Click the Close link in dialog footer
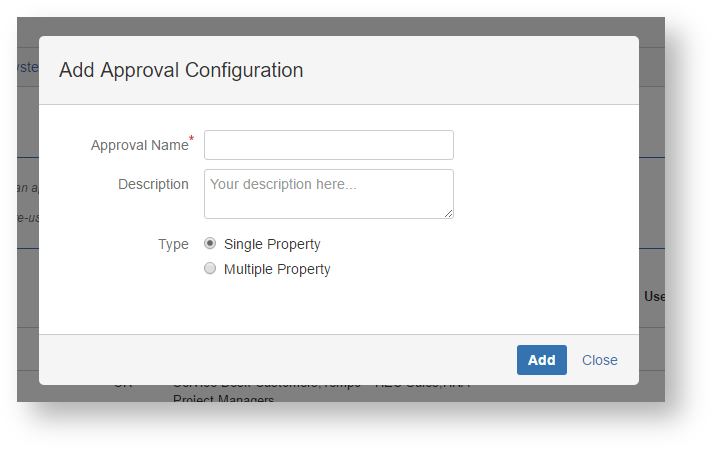The height and width of the screenshot is (450, 713). pos(599,360)
